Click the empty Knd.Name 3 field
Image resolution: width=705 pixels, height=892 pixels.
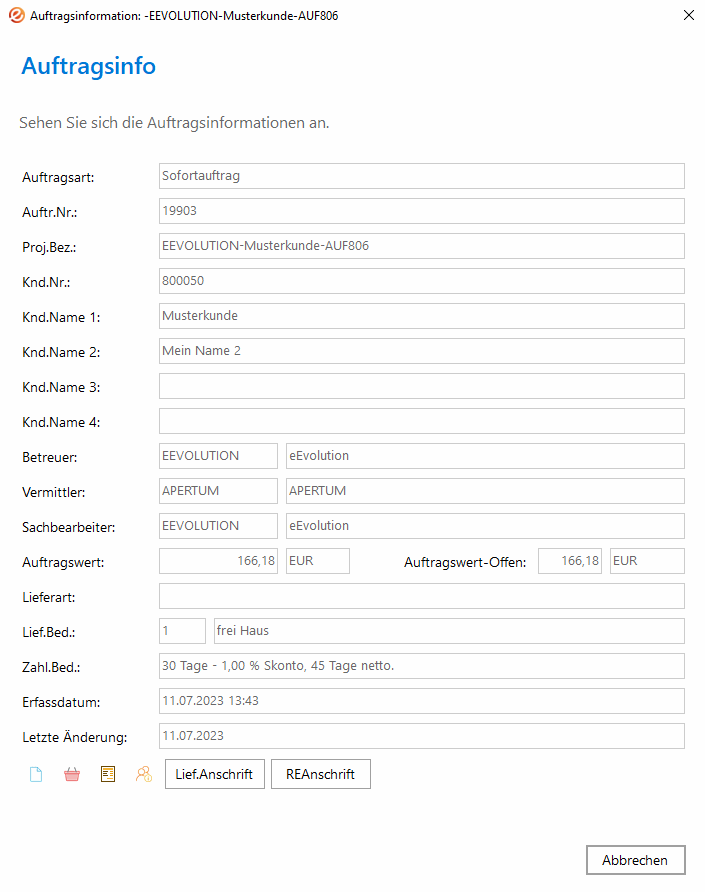click(x=421, y=386)
